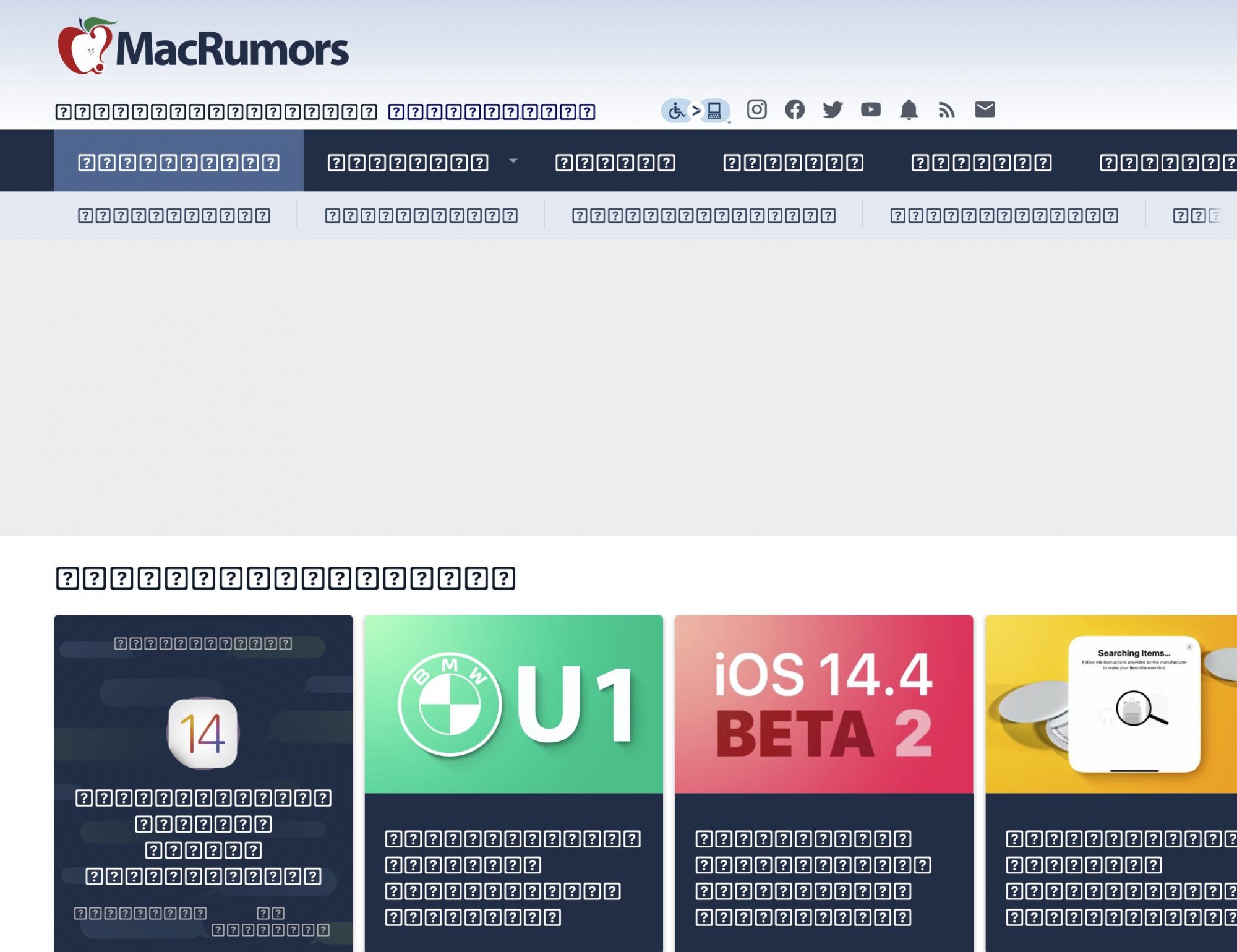Open the accessibility wheelchair-to-computer icon
Image resolution: width=1237 pixels, height=952 pixels.
[x=695, y=111]
